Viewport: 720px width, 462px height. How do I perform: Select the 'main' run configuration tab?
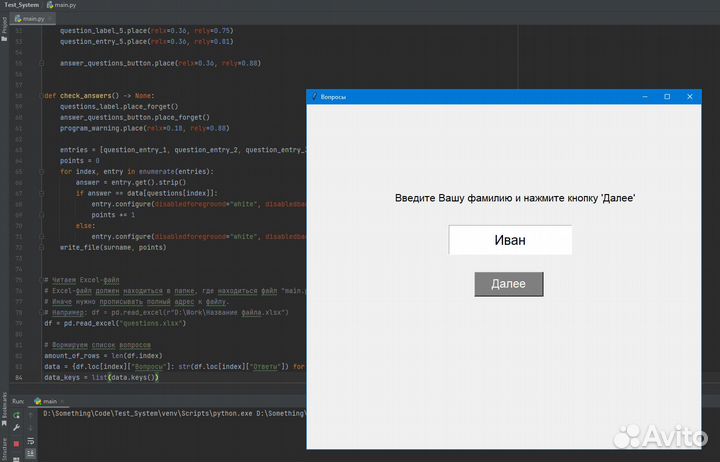pyautogui.click(x=45, y=401)
